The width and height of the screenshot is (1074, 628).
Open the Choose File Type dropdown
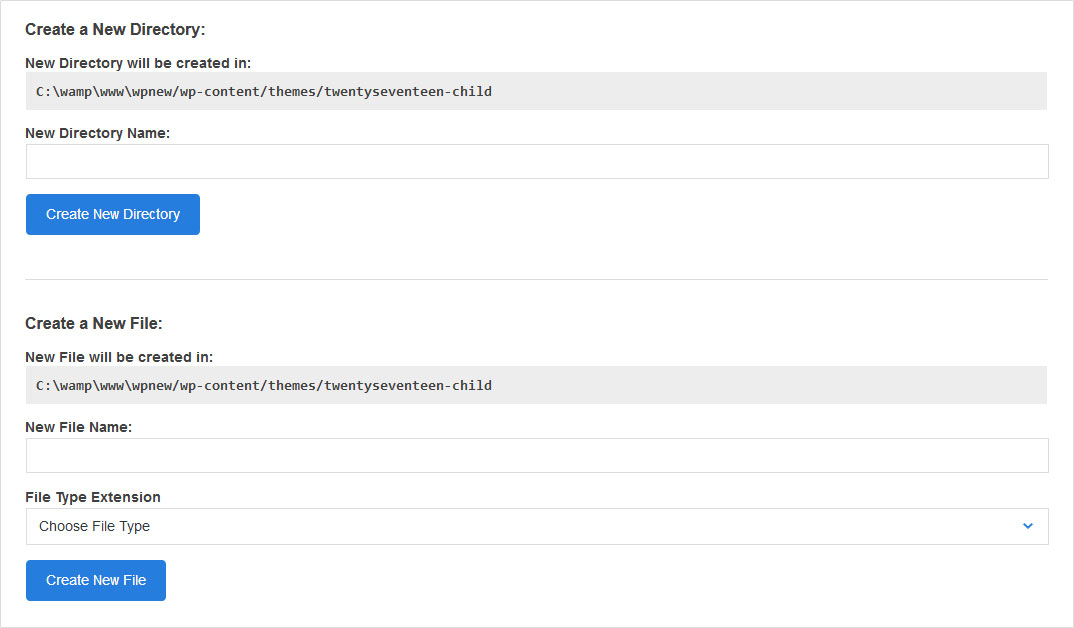coord(537,526)
